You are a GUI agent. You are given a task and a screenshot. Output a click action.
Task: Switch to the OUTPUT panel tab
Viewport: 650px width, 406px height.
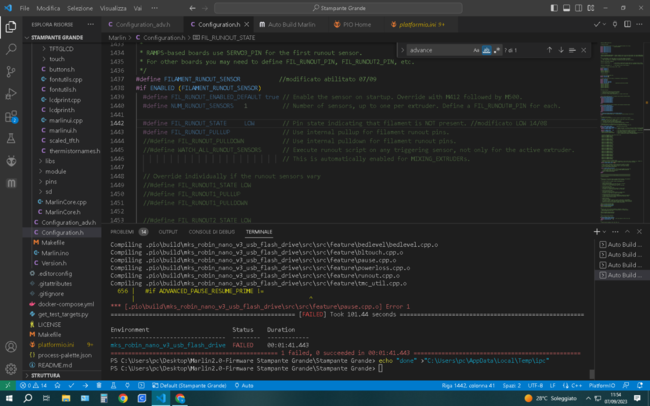[x=168, y=231]
